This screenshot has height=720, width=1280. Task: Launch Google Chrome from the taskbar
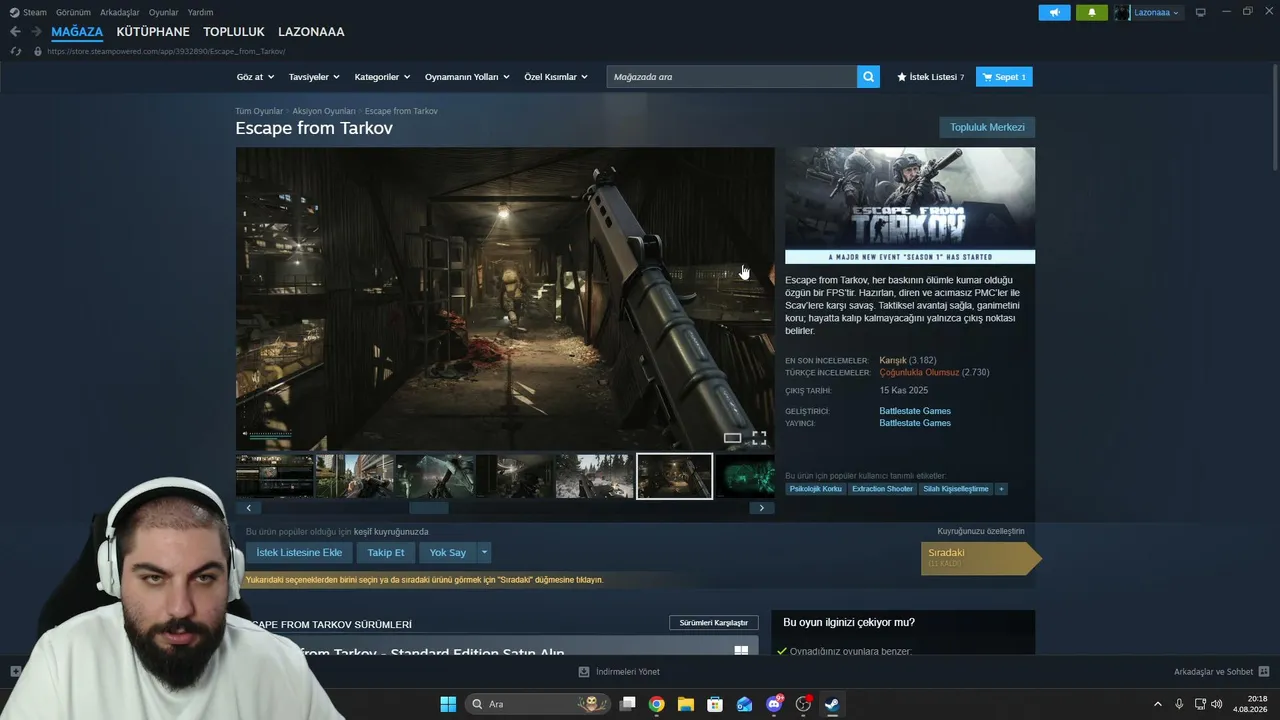pyautogui.click(x=656, y=704)
